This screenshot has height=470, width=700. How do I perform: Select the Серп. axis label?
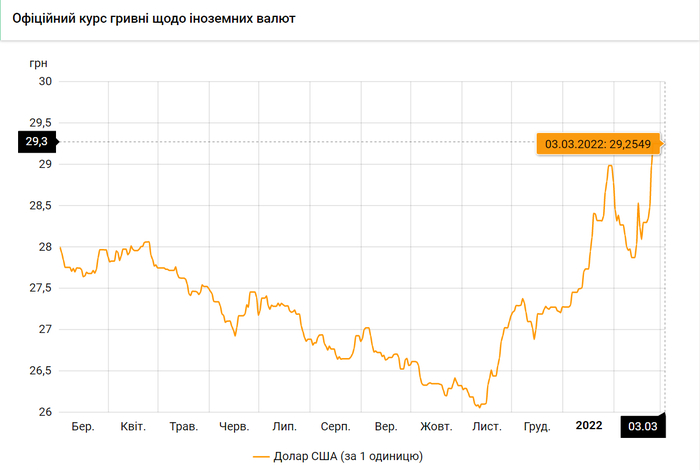[x=335, y=427]
